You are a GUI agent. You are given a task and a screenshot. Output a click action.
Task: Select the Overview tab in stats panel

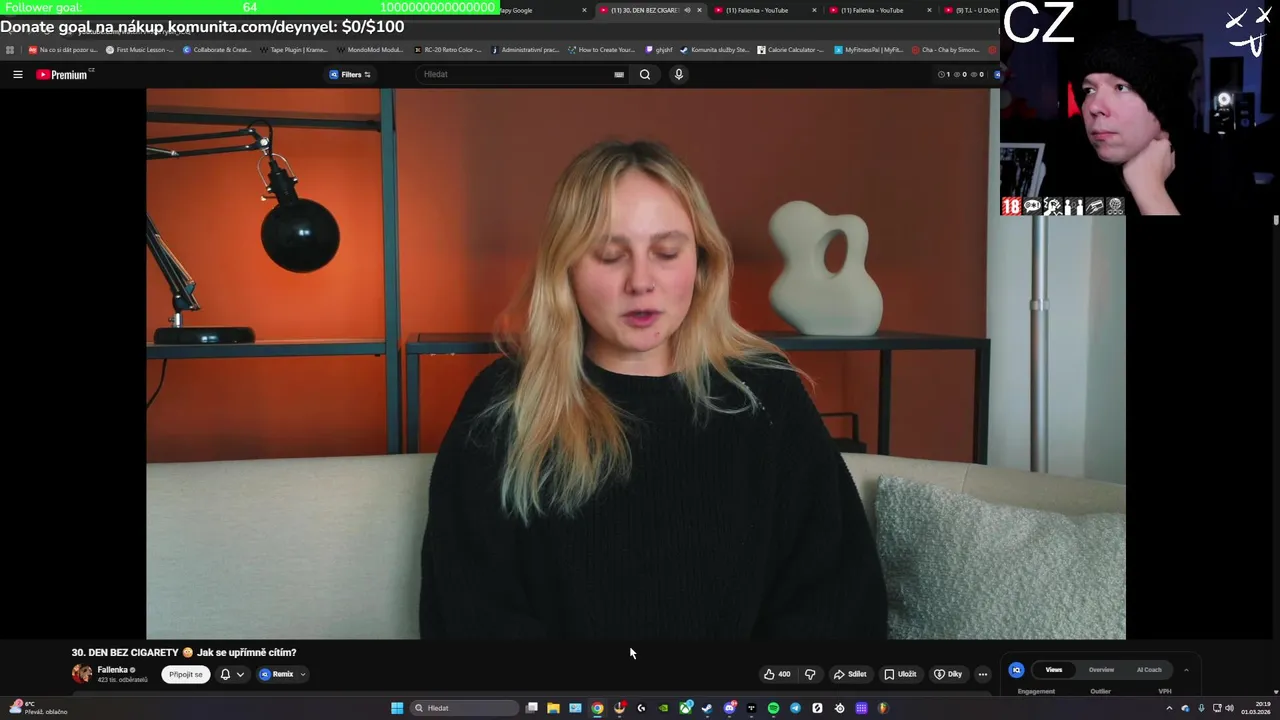click(x=1101, y=670)
